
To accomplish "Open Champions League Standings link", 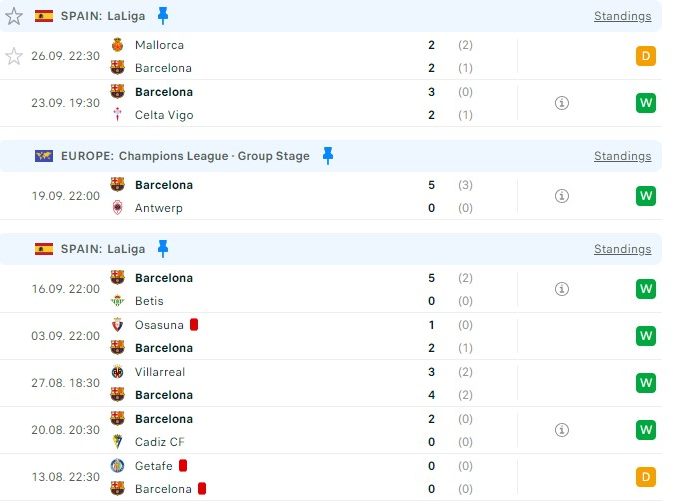I will (622, 156).
